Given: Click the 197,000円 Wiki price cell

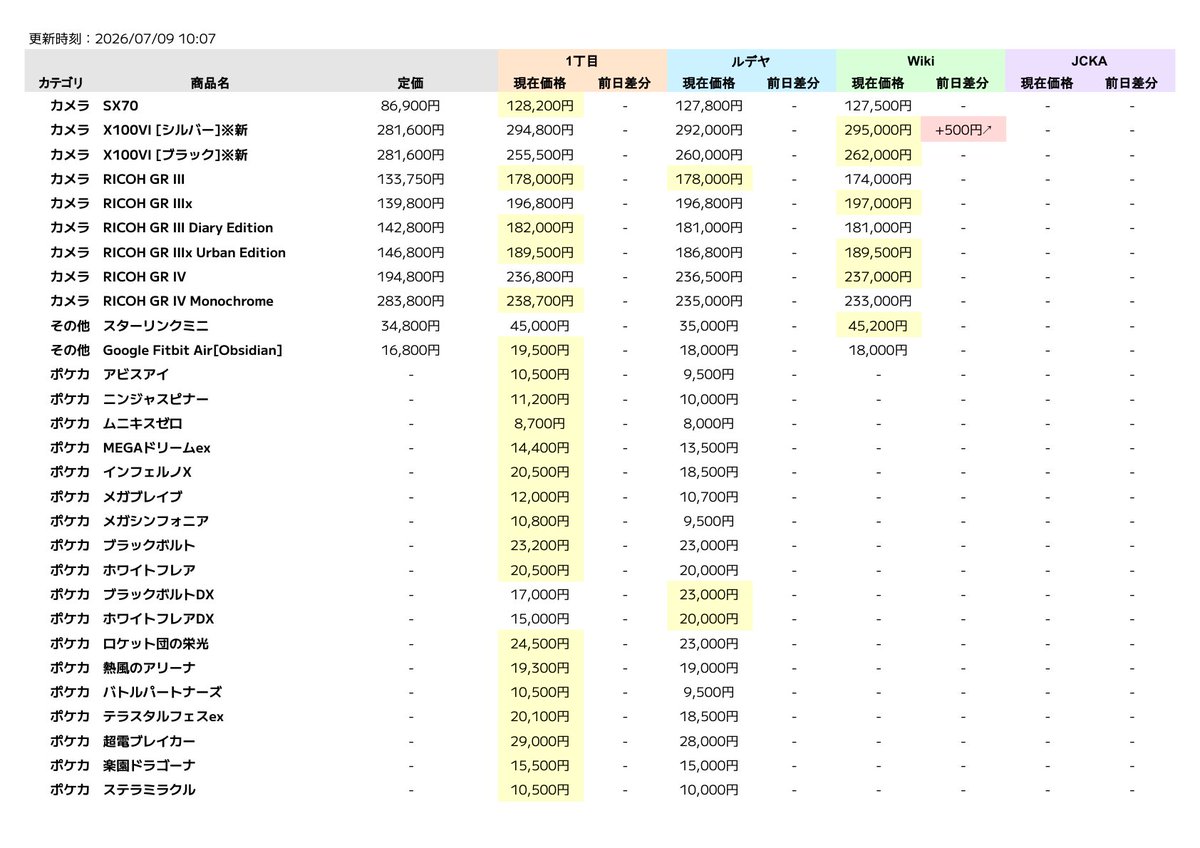Looking at the screenshot, I should point(878,203).
